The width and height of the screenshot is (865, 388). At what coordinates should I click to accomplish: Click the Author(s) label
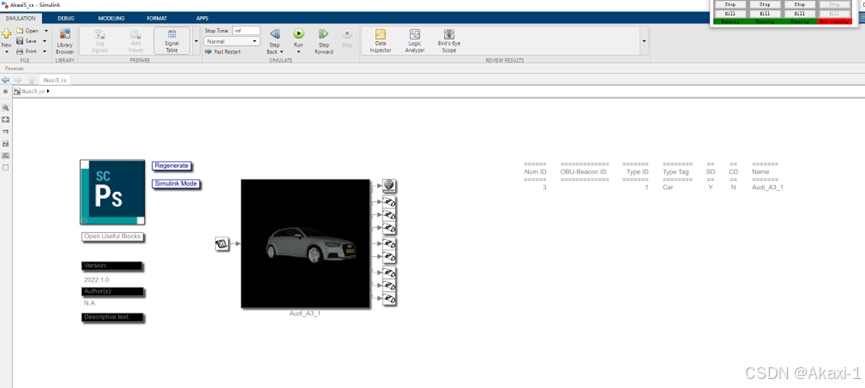point(113,291)
